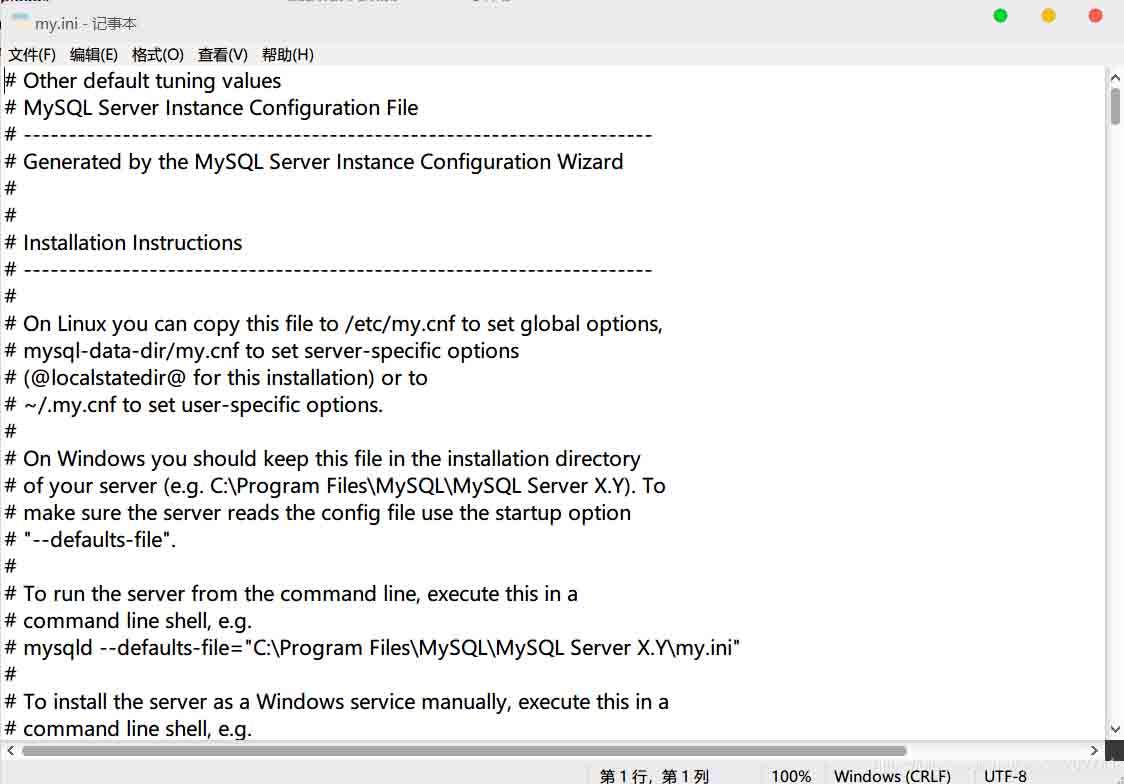Click the vertical scrollbar thumb
The image size is (1124, 784).
pos(1115,107)
